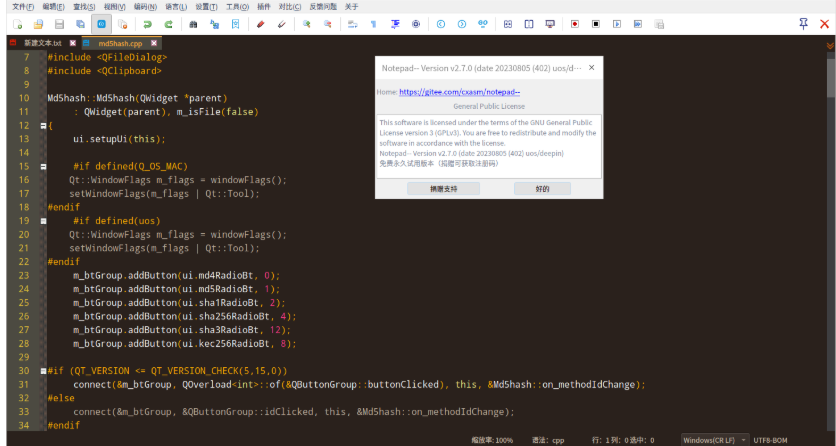Open the Replace tool icon

214,24
